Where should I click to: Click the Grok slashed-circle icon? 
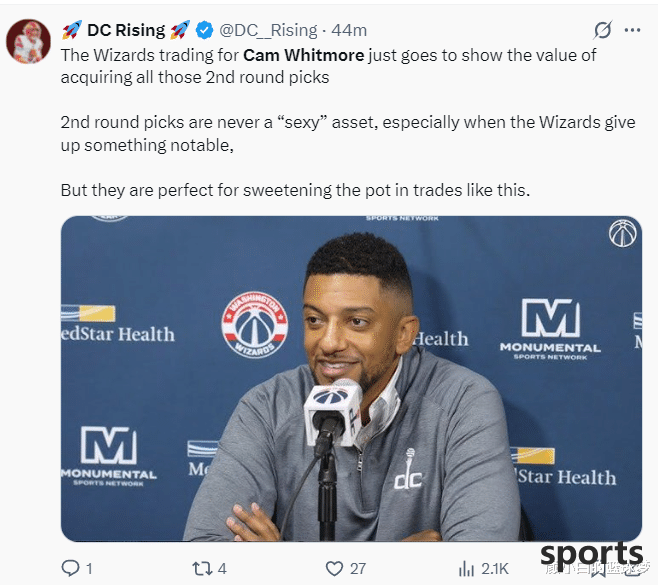click(603, 30)
